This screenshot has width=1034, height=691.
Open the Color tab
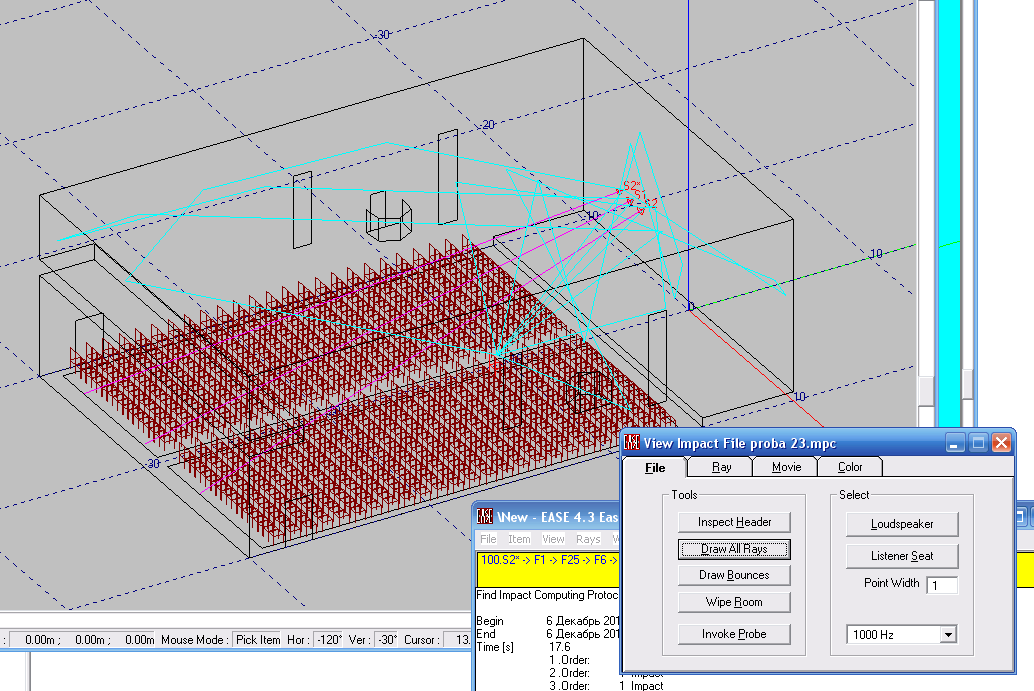coord(849,467)
